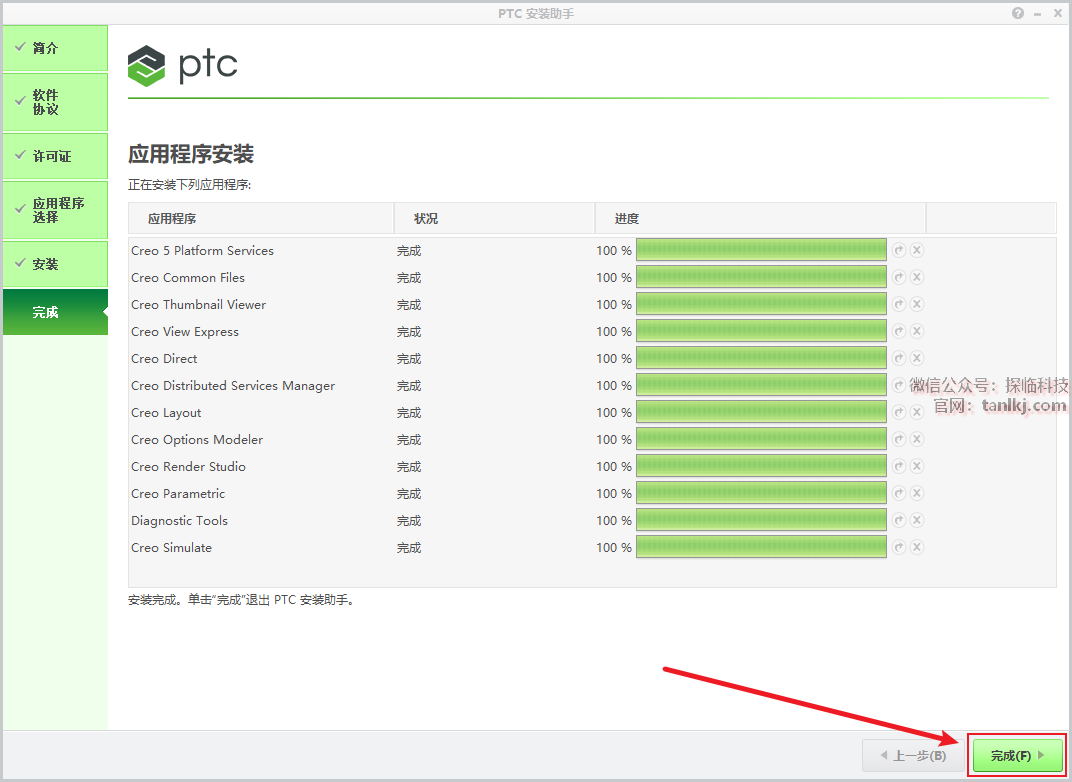Click retry icon for Creo Render Studio
Screen dimensions: 1072x782
(x=899, y=466)
